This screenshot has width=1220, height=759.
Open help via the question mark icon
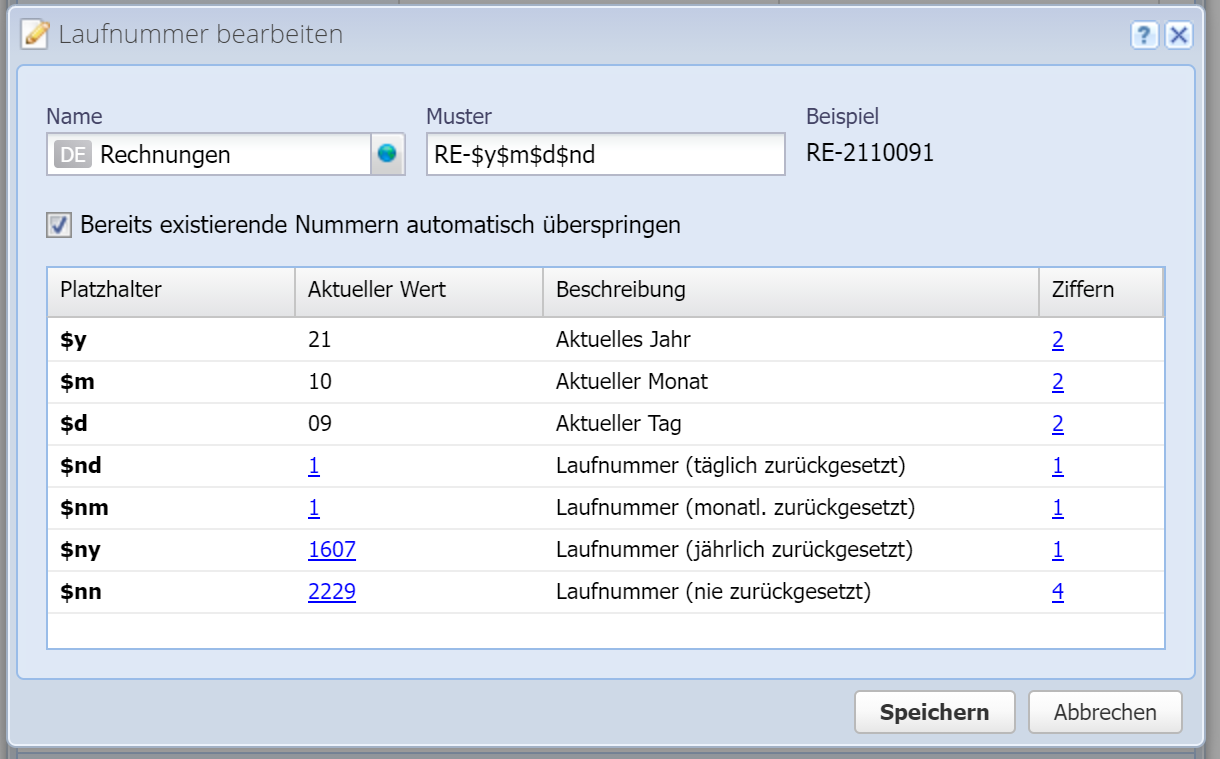click(x=1144, y=36)
